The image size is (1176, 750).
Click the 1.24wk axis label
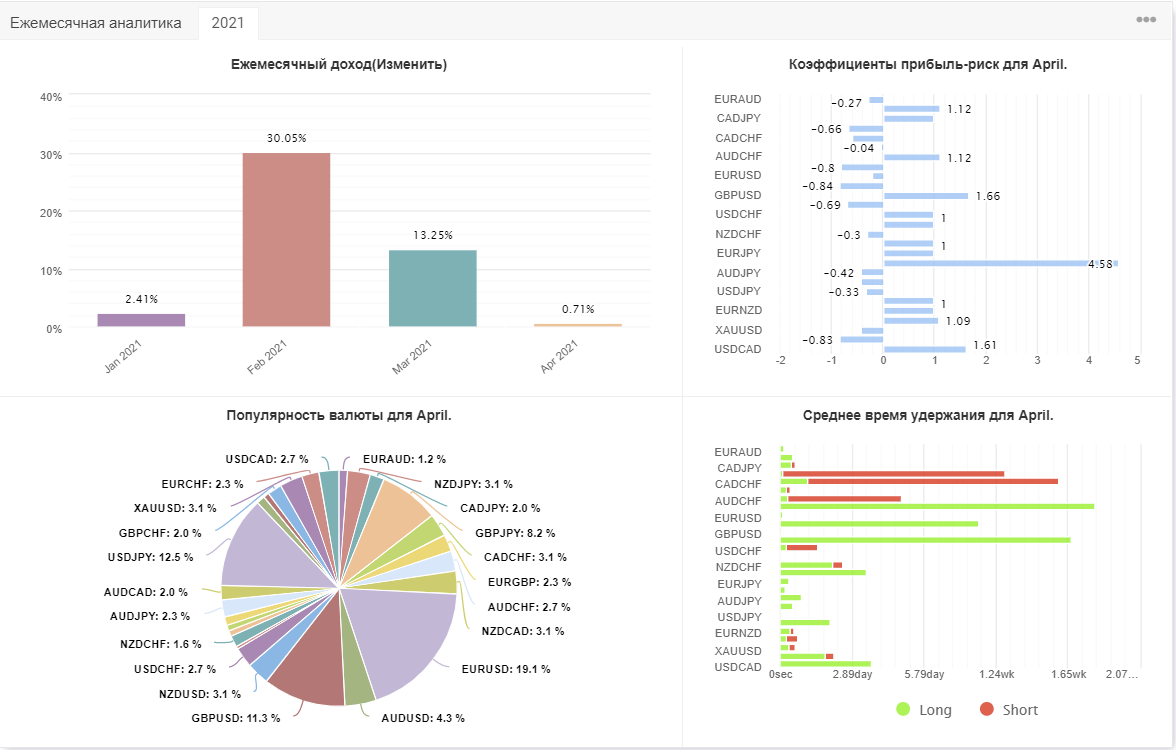click(x=996, y=674)
